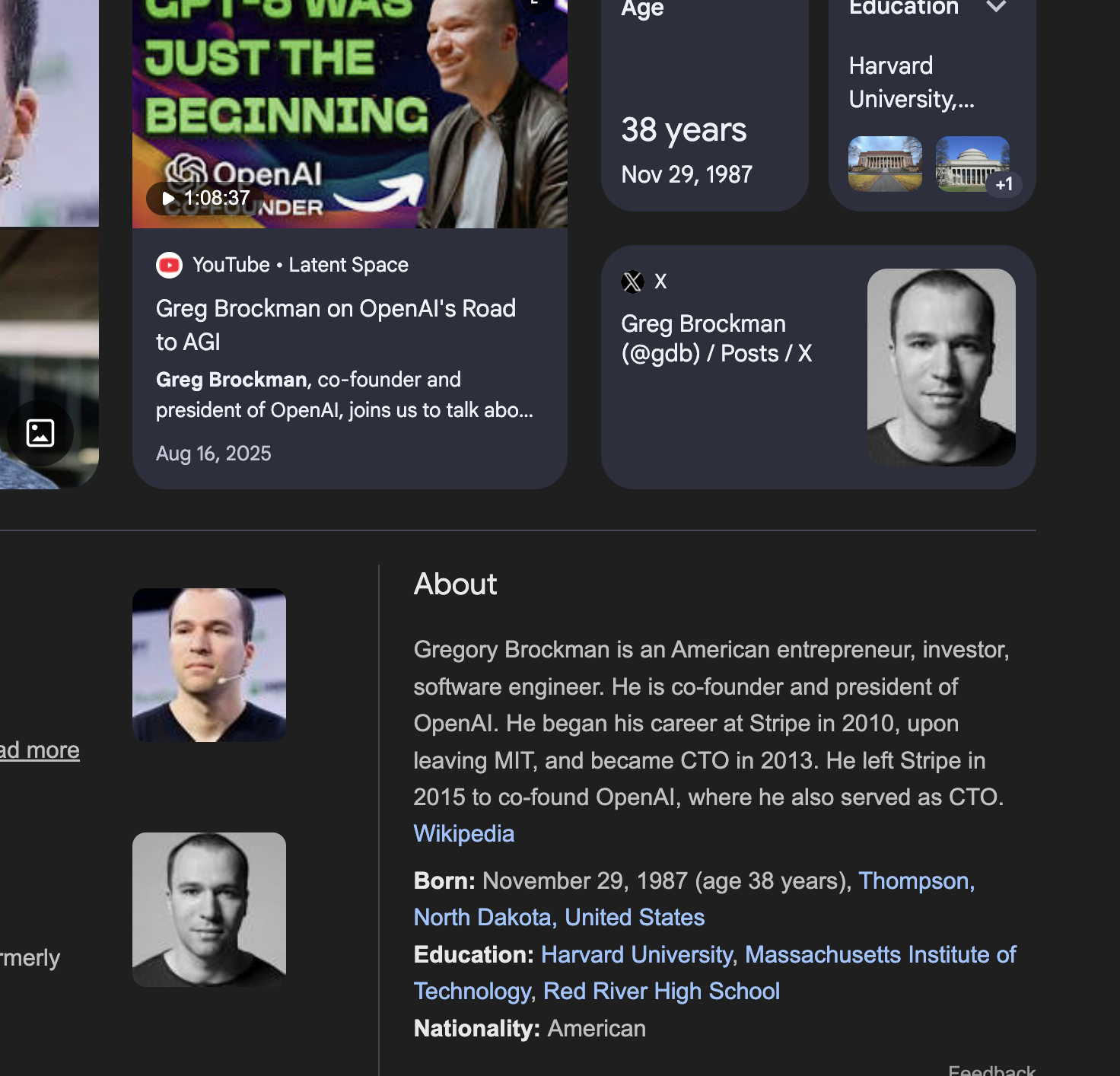
Task: Click the '38 years' age card
Action: [x=705, y=106]
